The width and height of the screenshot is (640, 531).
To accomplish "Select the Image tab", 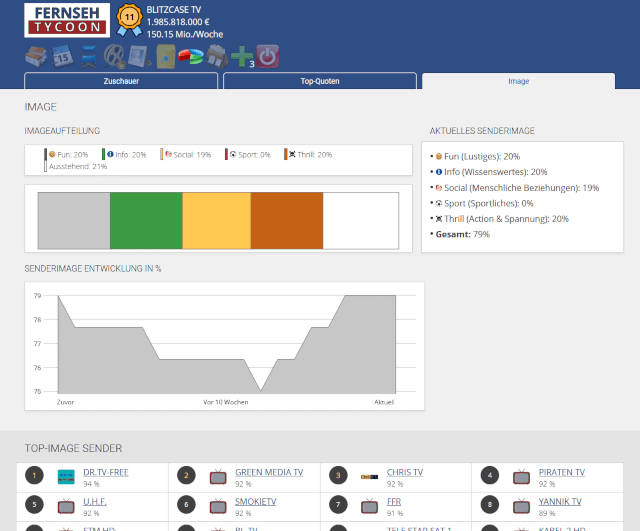I will (x=518, y=81).
